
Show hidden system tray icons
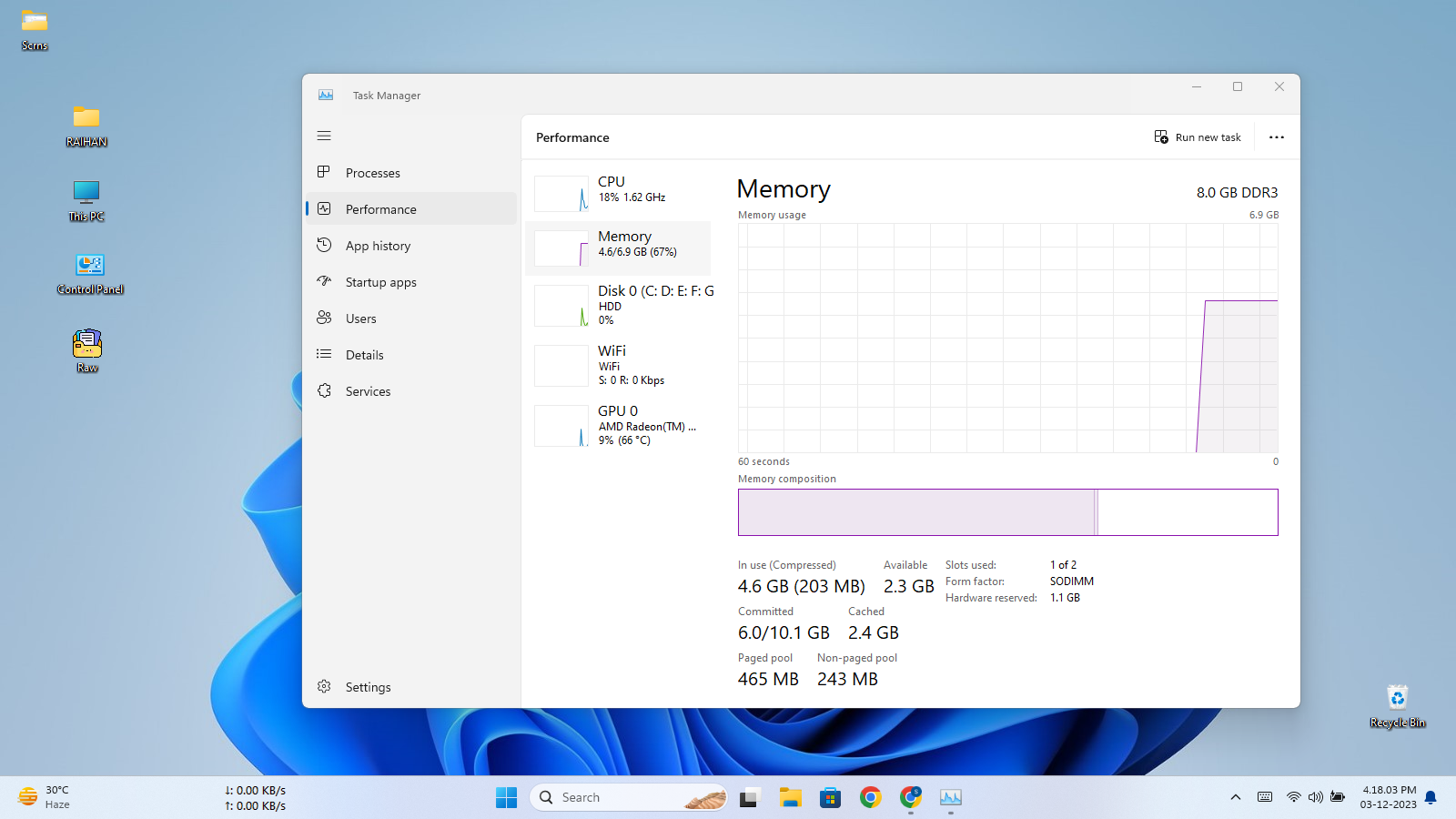pos(1236,797)
